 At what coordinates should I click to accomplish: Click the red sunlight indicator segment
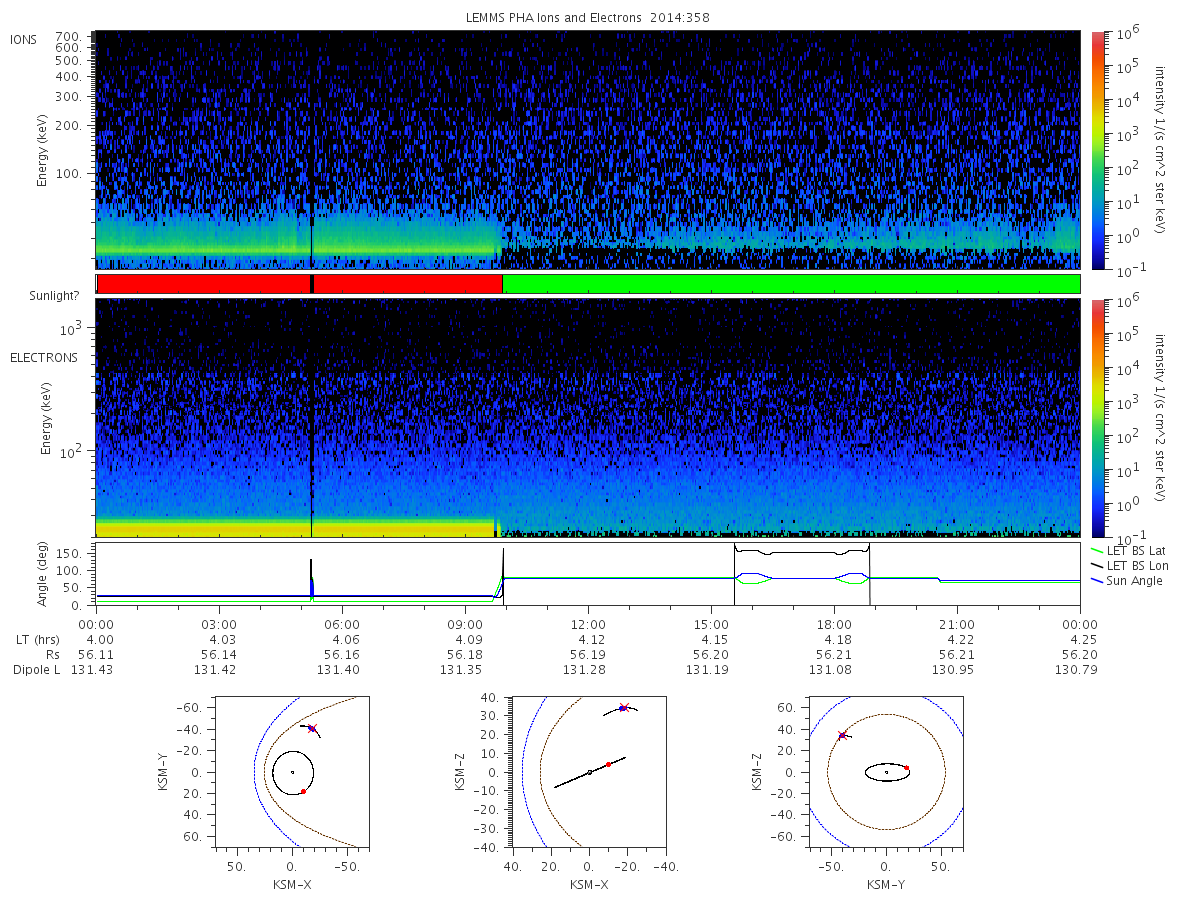coord(299,284)
